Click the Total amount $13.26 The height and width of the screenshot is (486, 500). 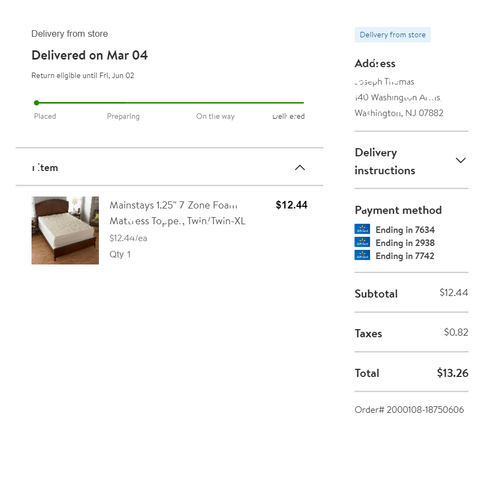452,373
